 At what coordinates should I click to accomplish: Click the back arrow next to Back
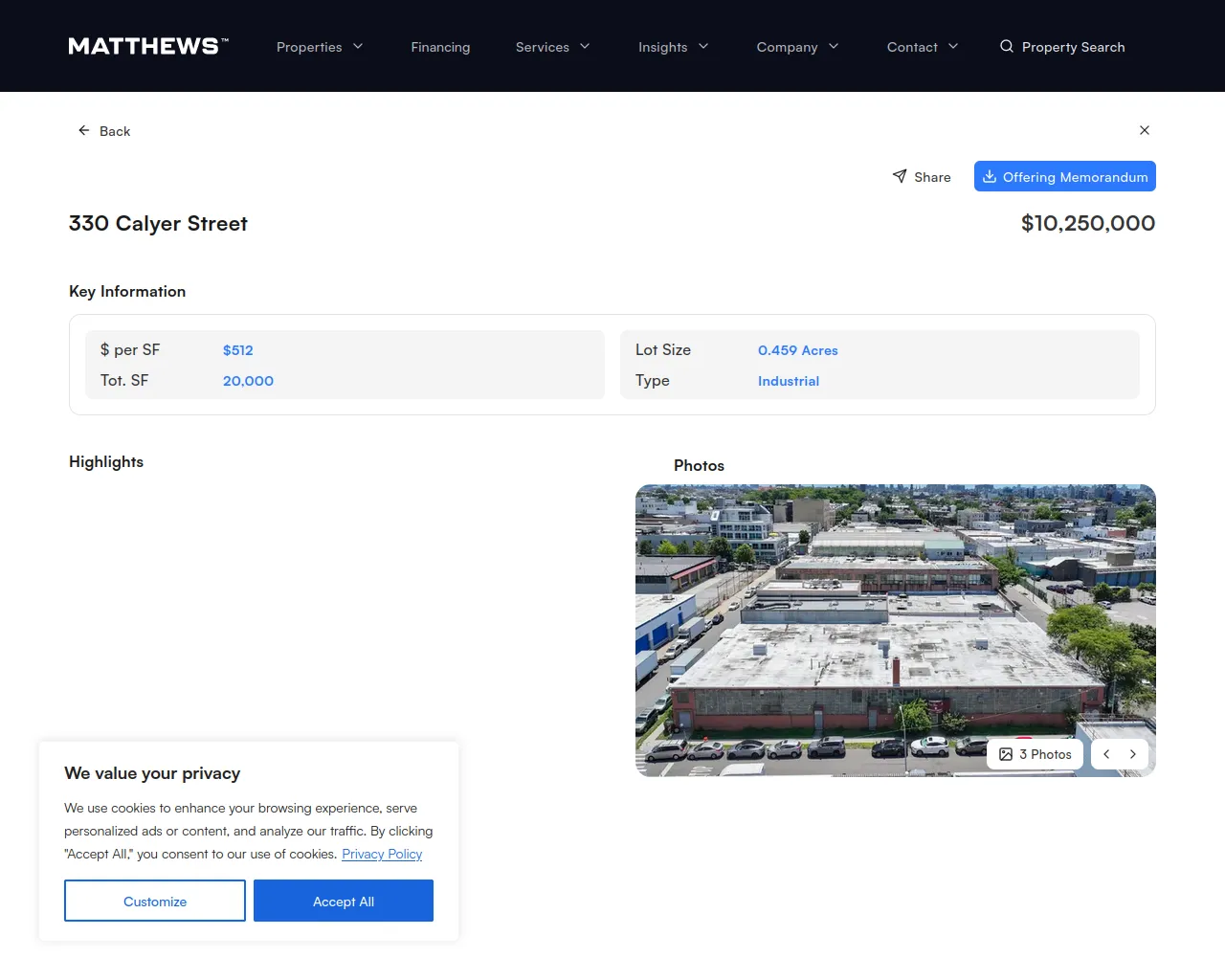click(81, 130)
